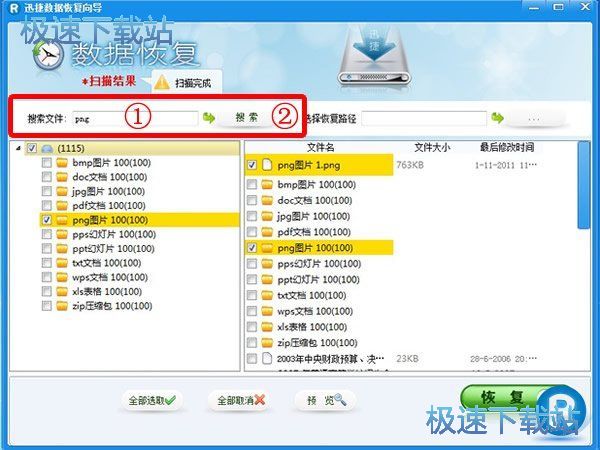This screenshot has width=600, height=450.
Task: Check zip压缩包 box in left tree
Action: pyautogui.click(x=47, y=306)
